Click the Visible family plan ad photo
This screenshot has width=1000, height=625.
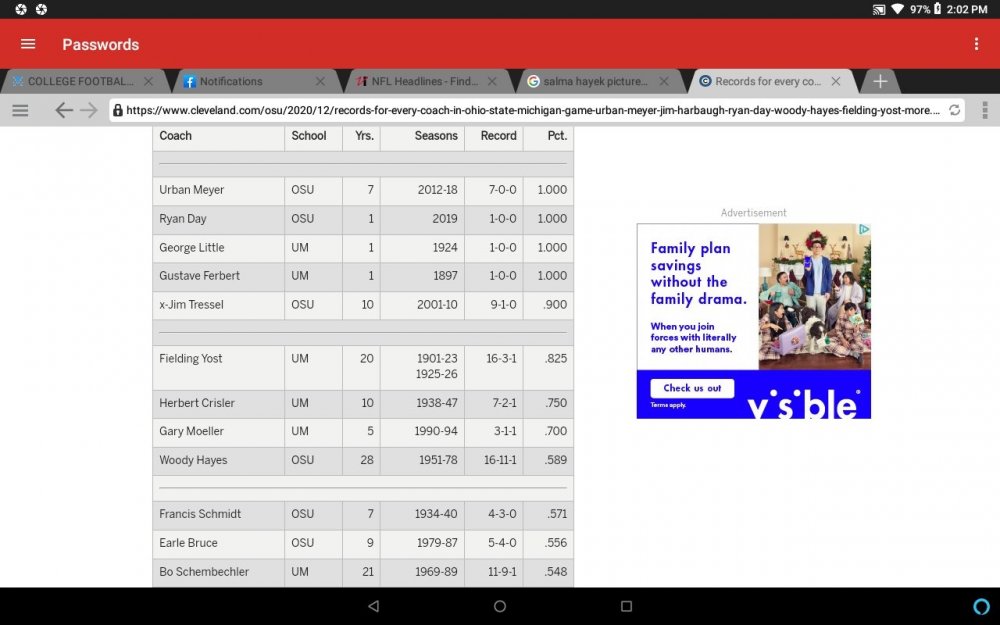tap(814, 297)
